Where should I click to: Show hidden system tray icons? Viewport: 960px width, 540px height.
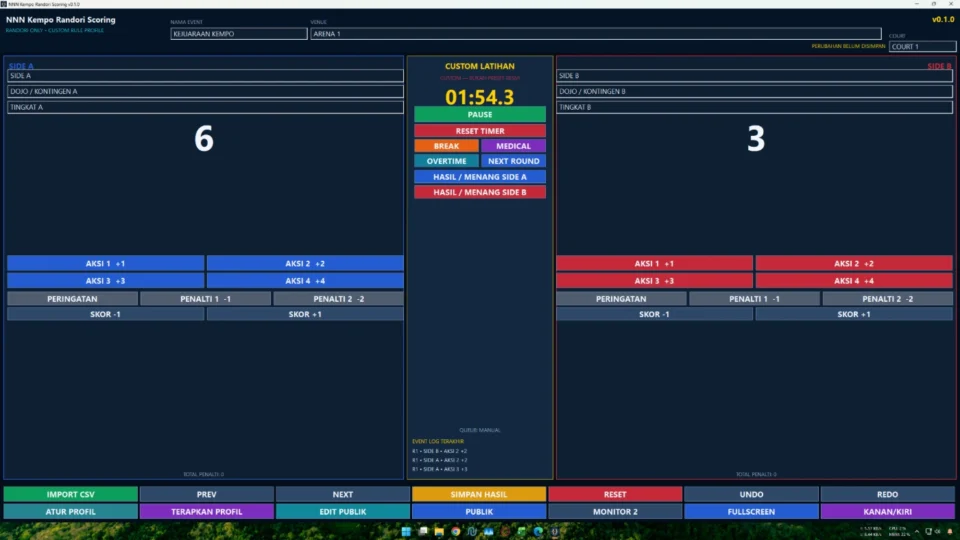coord(917,531)
